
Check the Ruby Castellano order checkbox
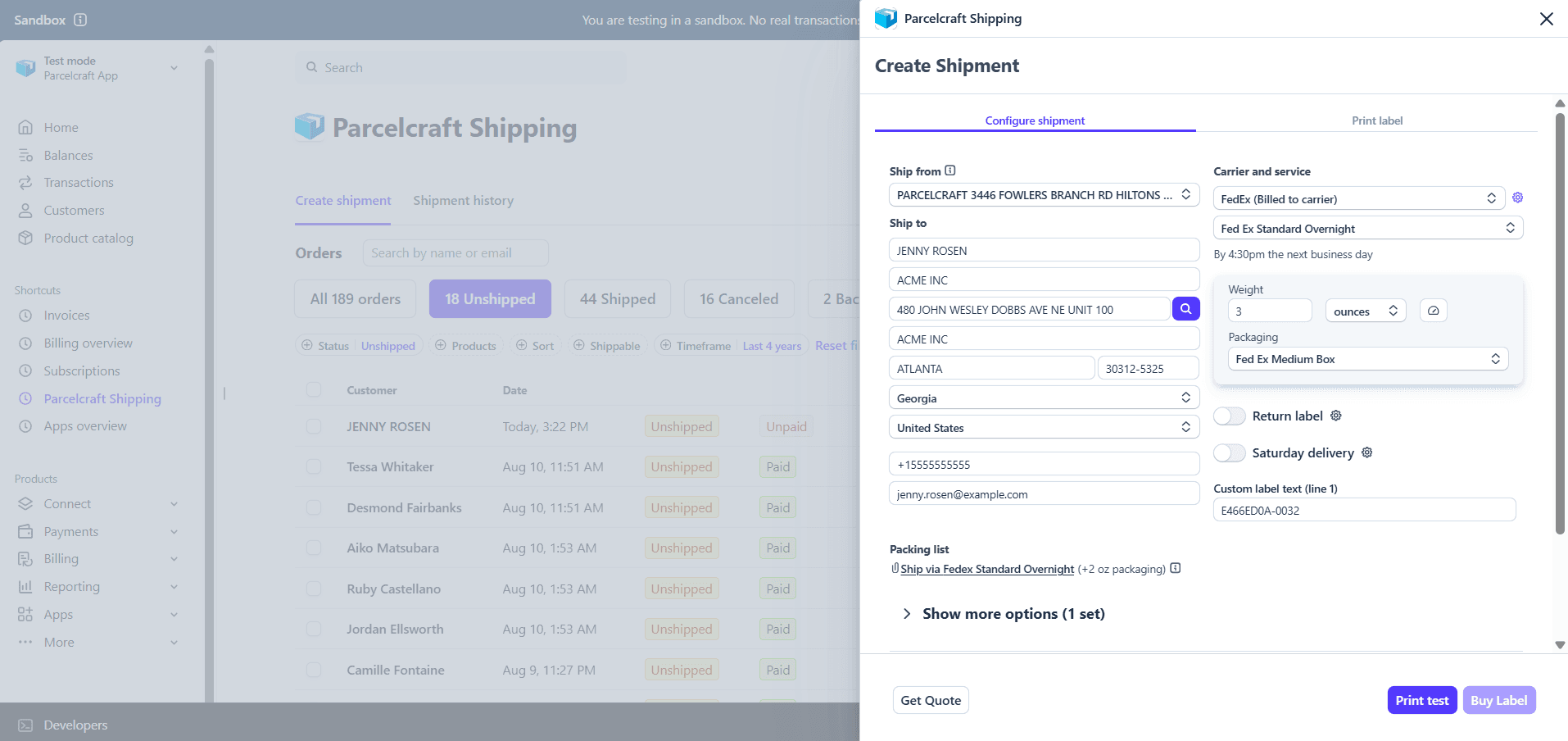pos(314,589)
